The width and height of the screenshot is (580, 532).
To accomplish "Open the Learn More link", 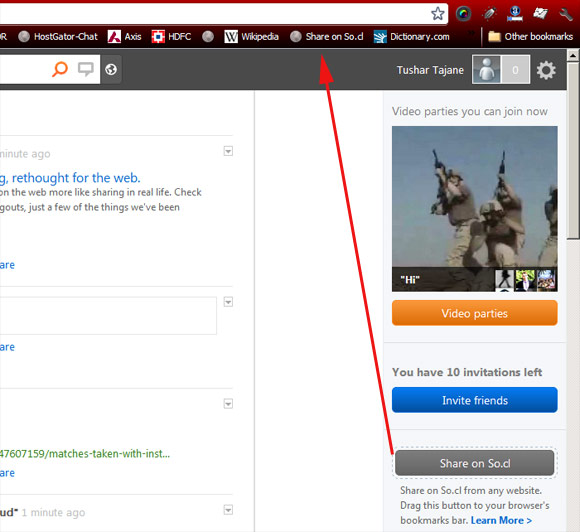I will 501,520.
